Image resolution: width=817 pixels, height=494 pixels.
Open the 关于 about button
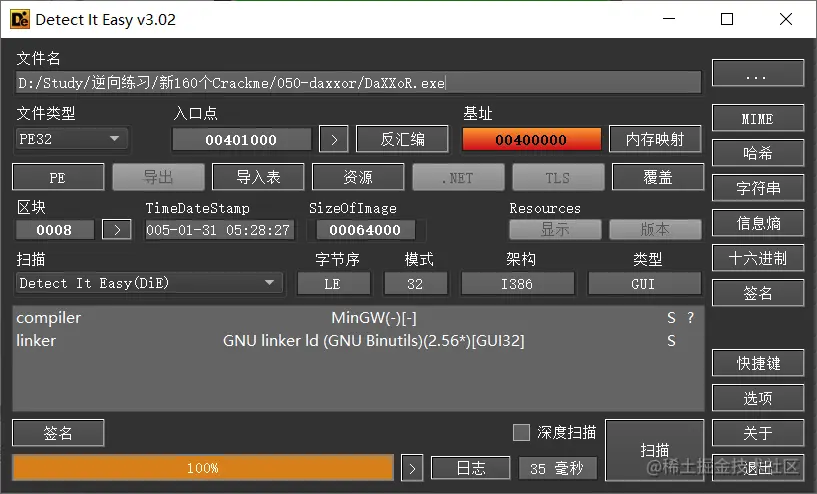coord(758,433)
